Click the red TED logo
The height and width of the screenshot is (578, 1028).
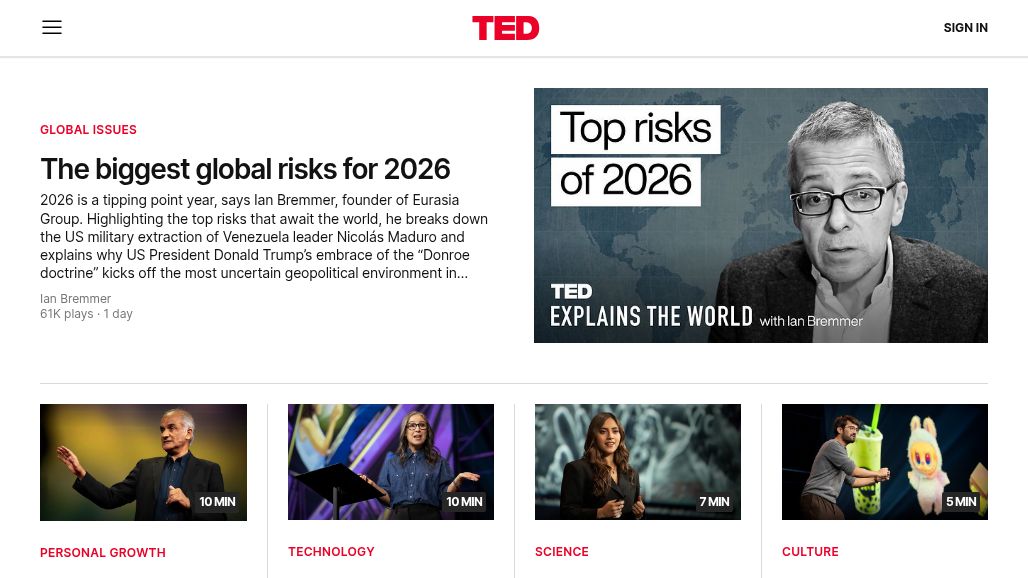(505, 28)
